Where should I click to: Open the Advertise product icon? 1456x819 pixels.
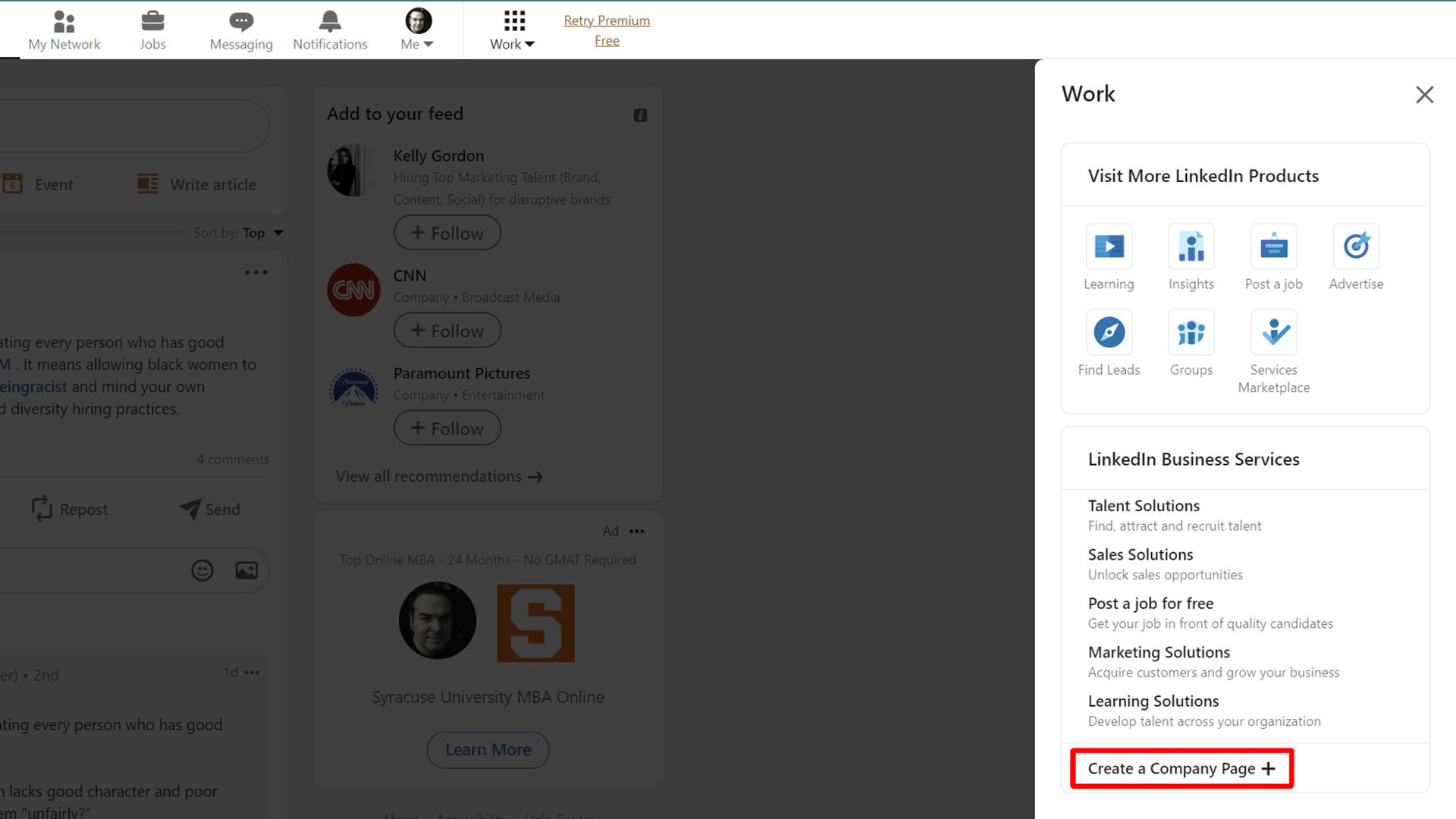click(x=1356, y=247)
